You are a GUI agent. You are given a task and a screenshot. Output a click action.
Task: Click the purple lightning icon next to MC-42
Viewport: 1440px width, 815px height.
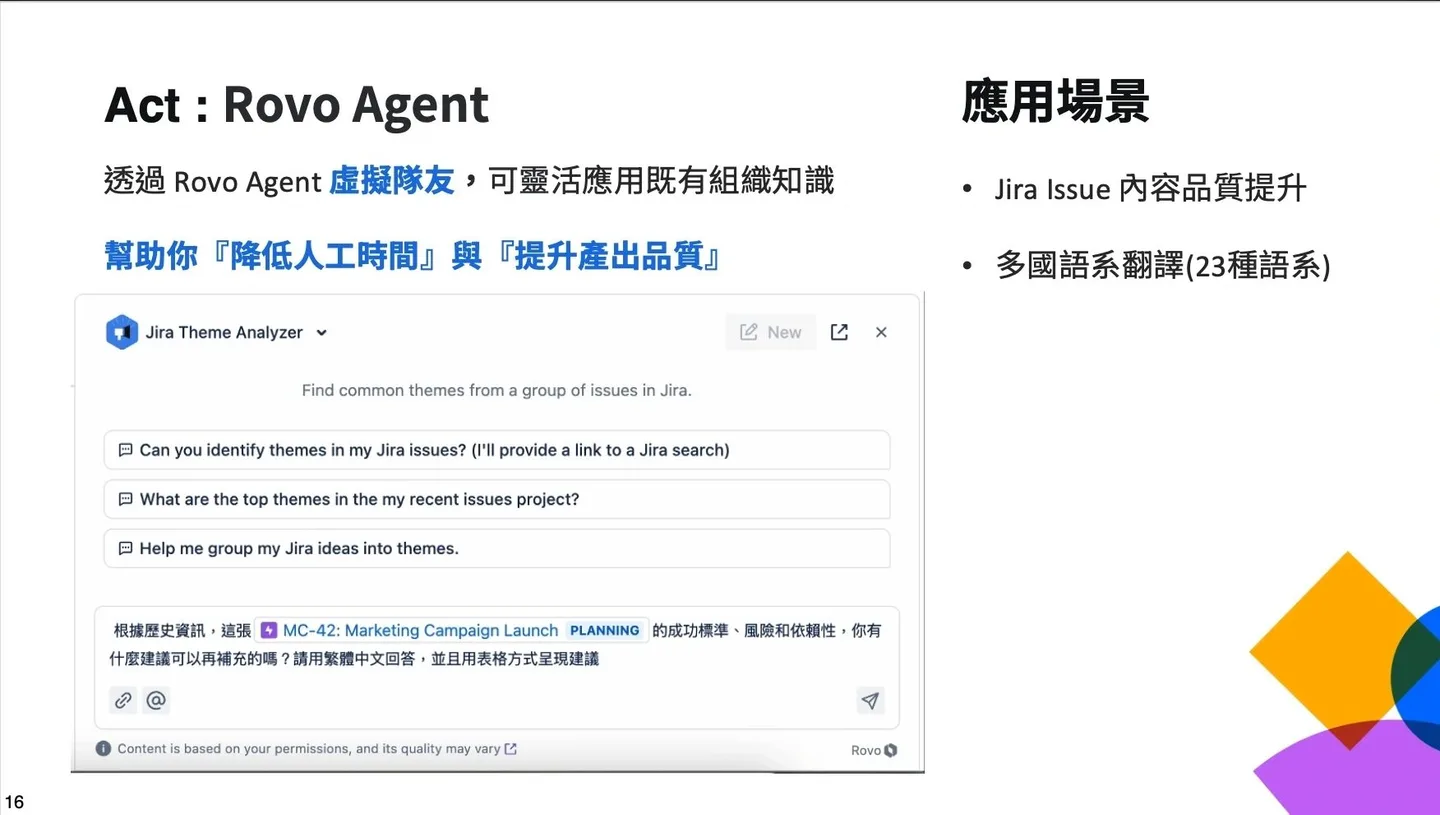(x=268, y=630)
